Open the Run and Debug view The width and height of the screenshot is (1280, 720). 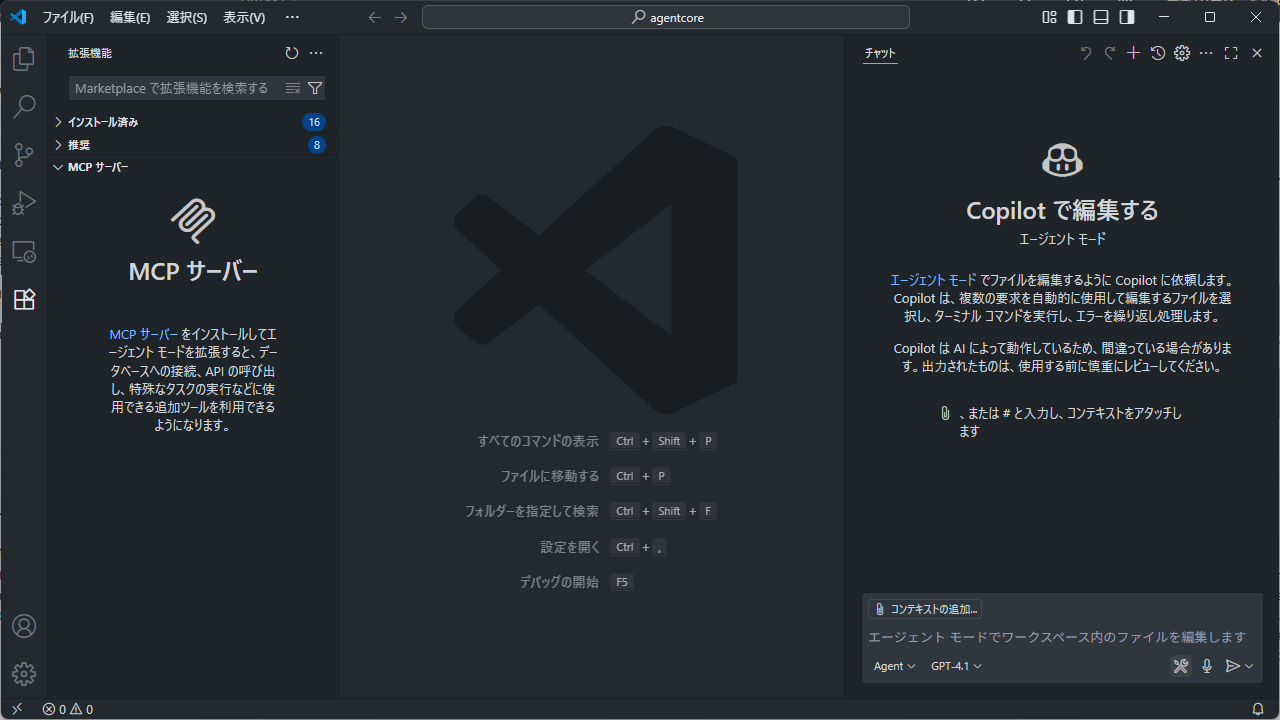(24, 203)
